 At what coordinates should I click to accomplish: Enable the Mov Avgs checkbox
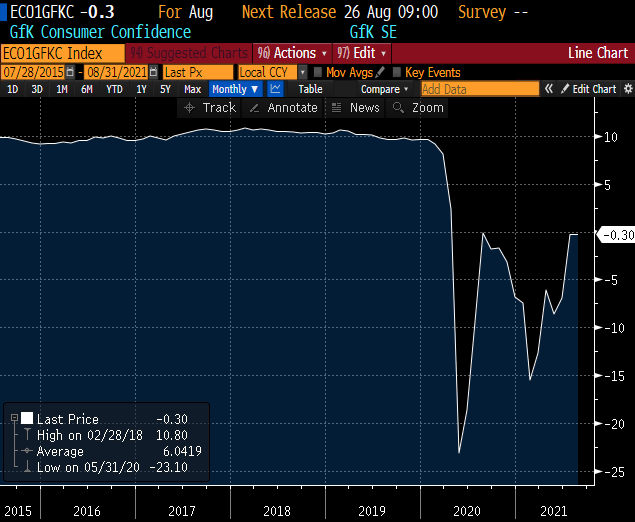tap(318, 72)
